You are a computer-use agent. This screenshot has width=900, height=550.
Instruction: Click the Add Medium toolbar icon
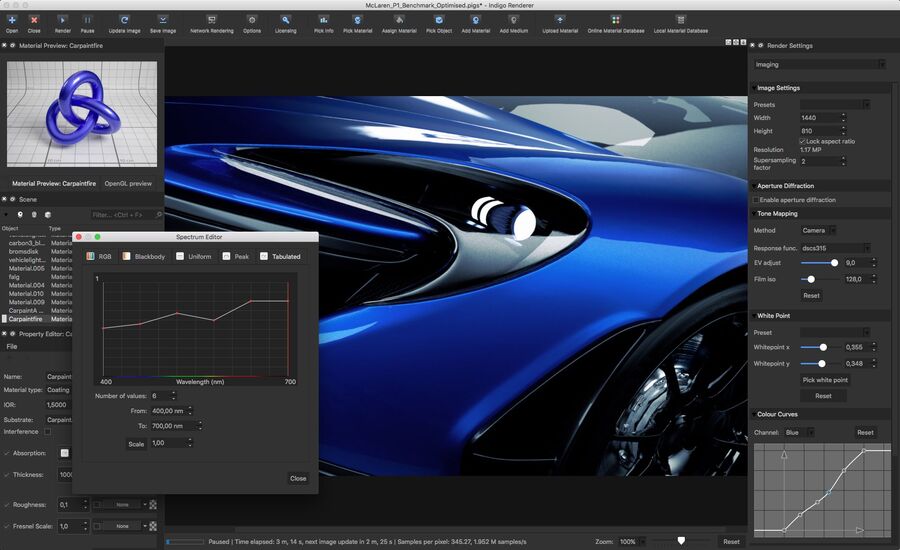[x=514, y=20]
